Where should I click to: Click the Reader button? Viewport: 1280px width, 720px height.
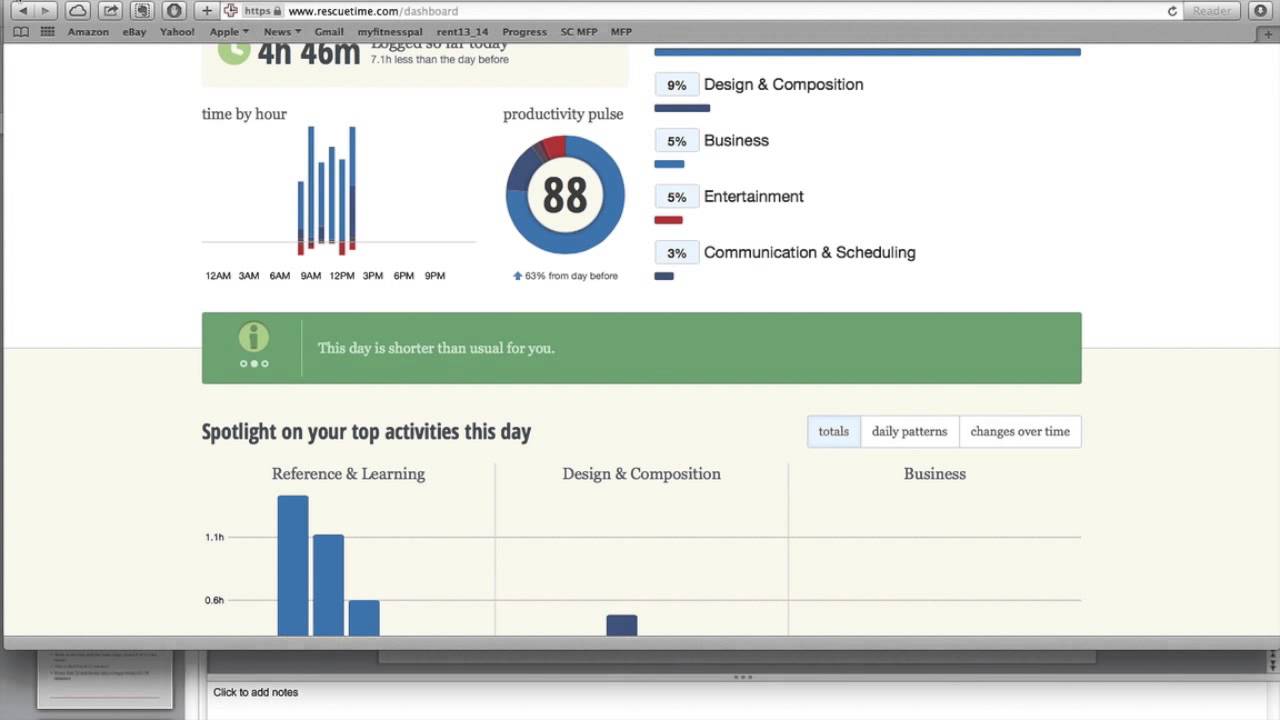(1212, 11)
